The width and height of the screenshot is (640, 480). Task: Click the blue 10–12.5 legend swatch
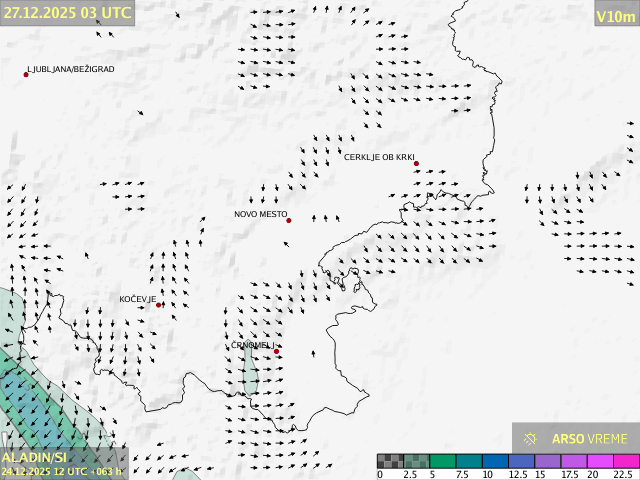tap(494, 461)
